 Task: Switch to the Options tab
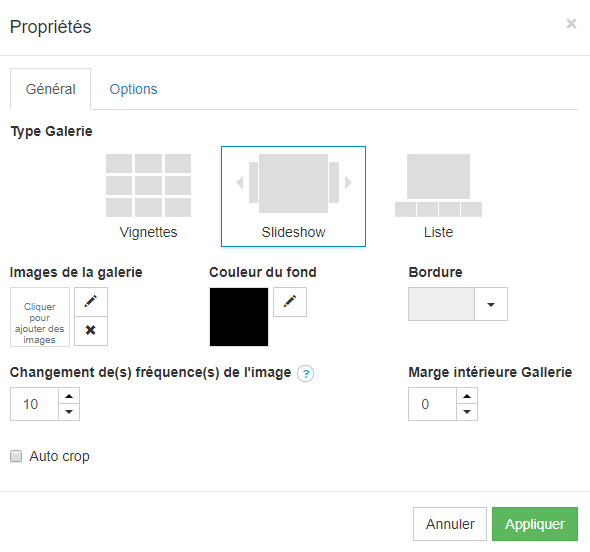[x=133, y=89]
